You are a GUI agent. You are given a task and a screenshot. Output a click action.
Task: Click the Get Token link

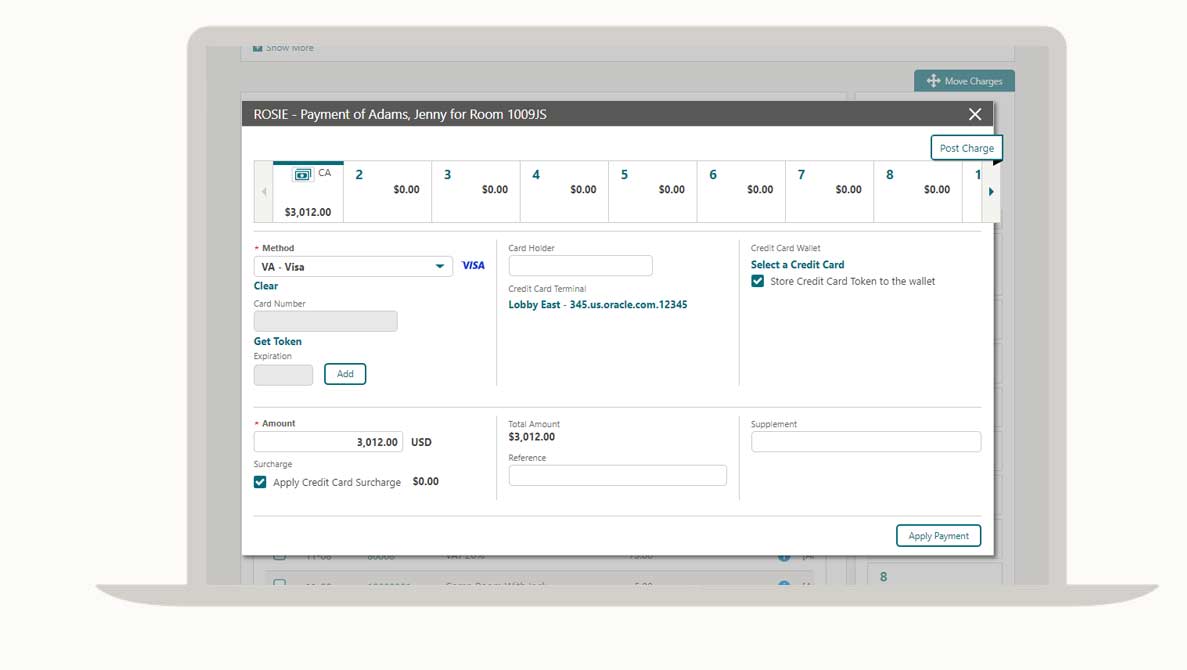pos(277,342)
